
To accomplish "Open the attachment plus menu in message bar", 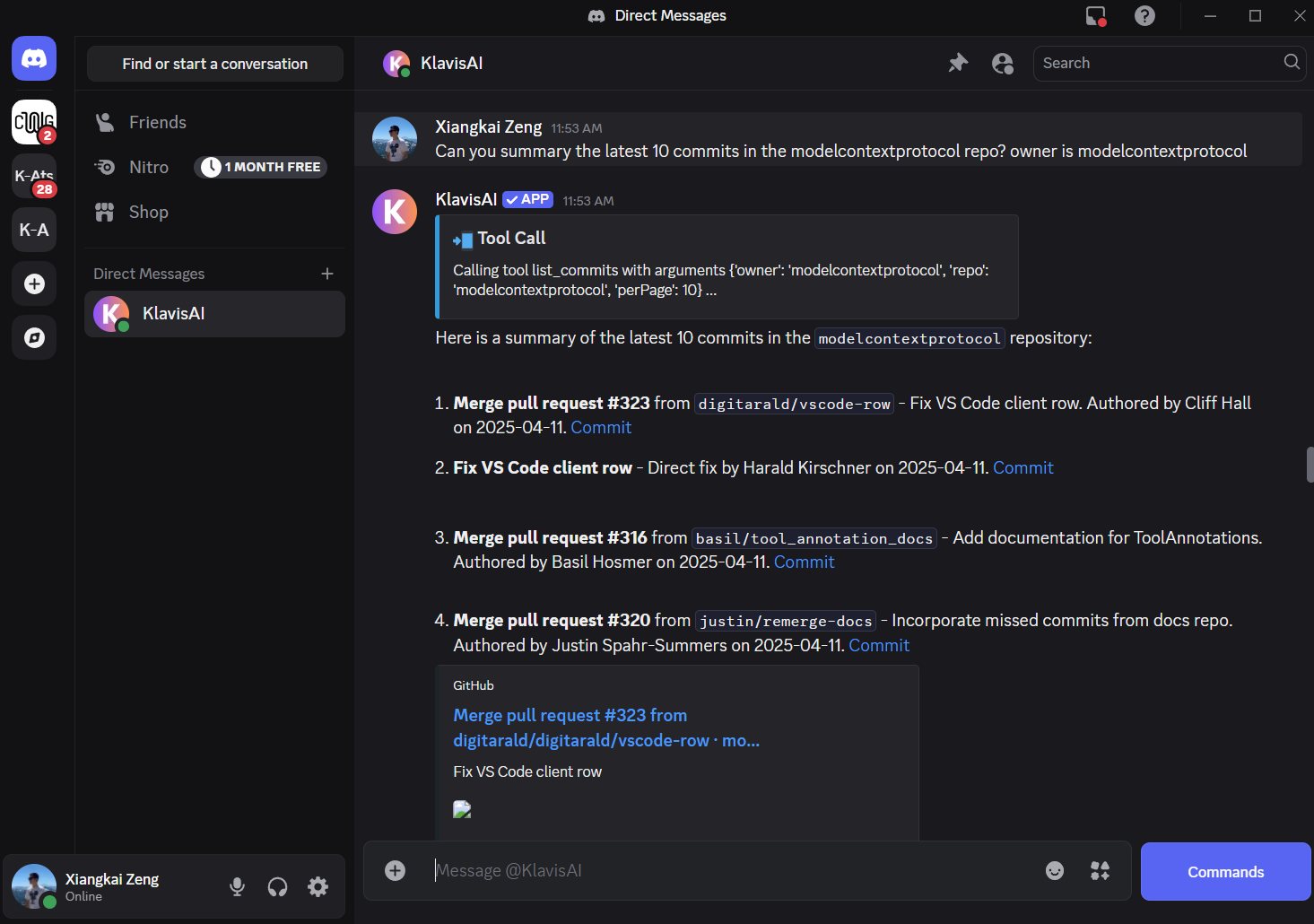I will pos(395,870).
